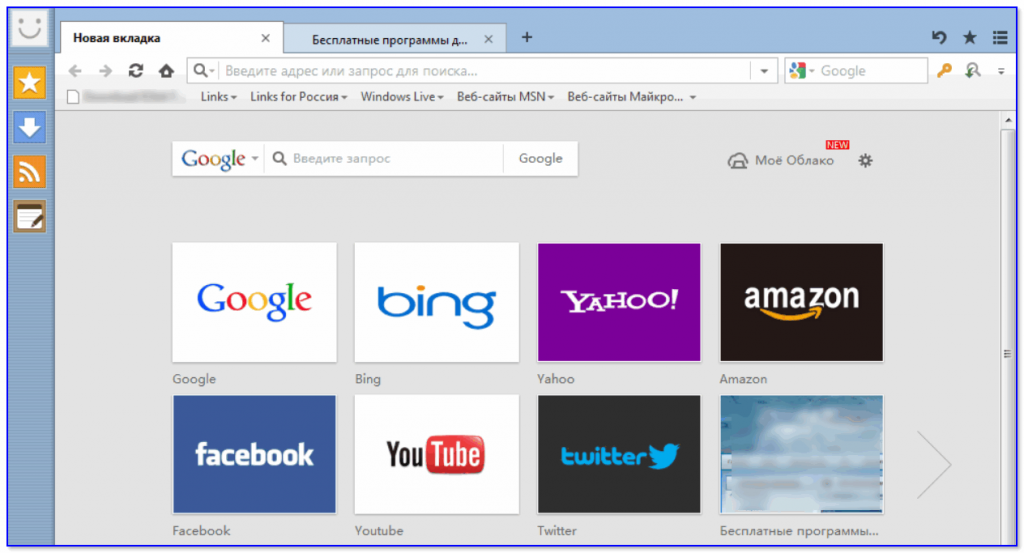
Task: Open the Windows Live bookmarks dropdown
Action: click(x=402, y=97)
